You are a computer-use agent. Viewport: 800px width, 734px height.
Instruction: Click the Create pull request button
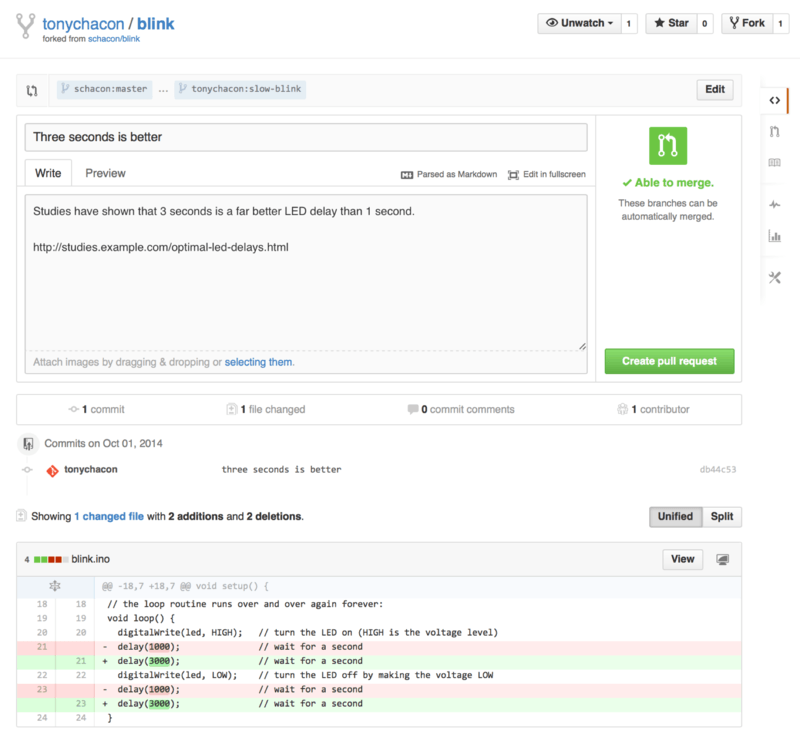(x=667, y=360)
